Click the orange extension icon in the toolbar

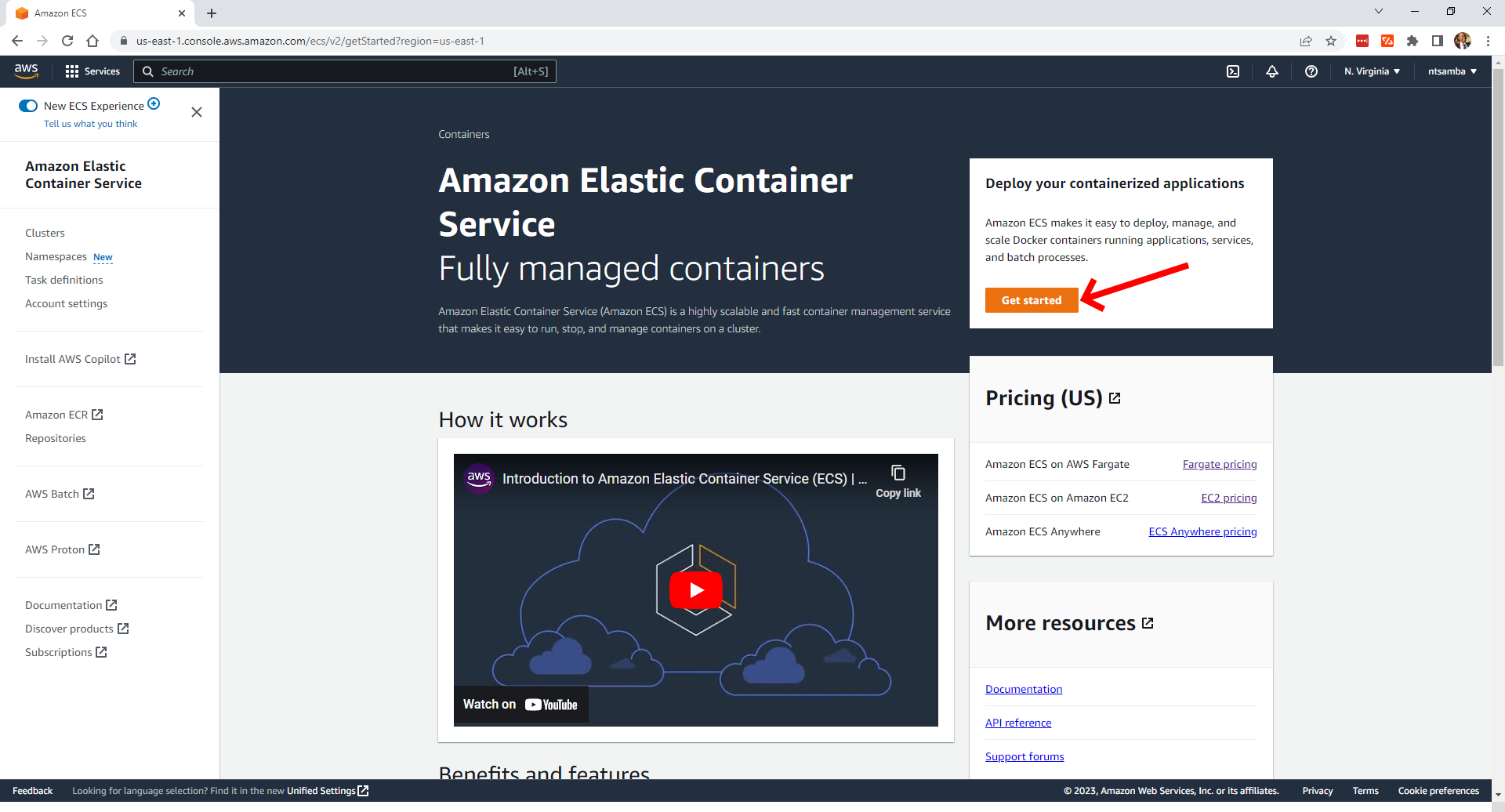(1387, 41)
